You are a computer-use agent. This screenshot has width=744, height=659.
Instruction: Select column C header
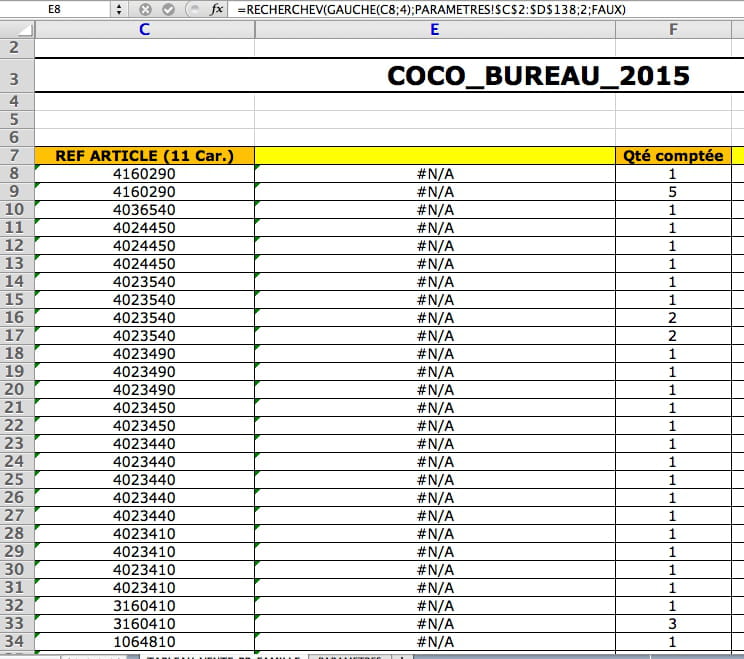[144, 29]
